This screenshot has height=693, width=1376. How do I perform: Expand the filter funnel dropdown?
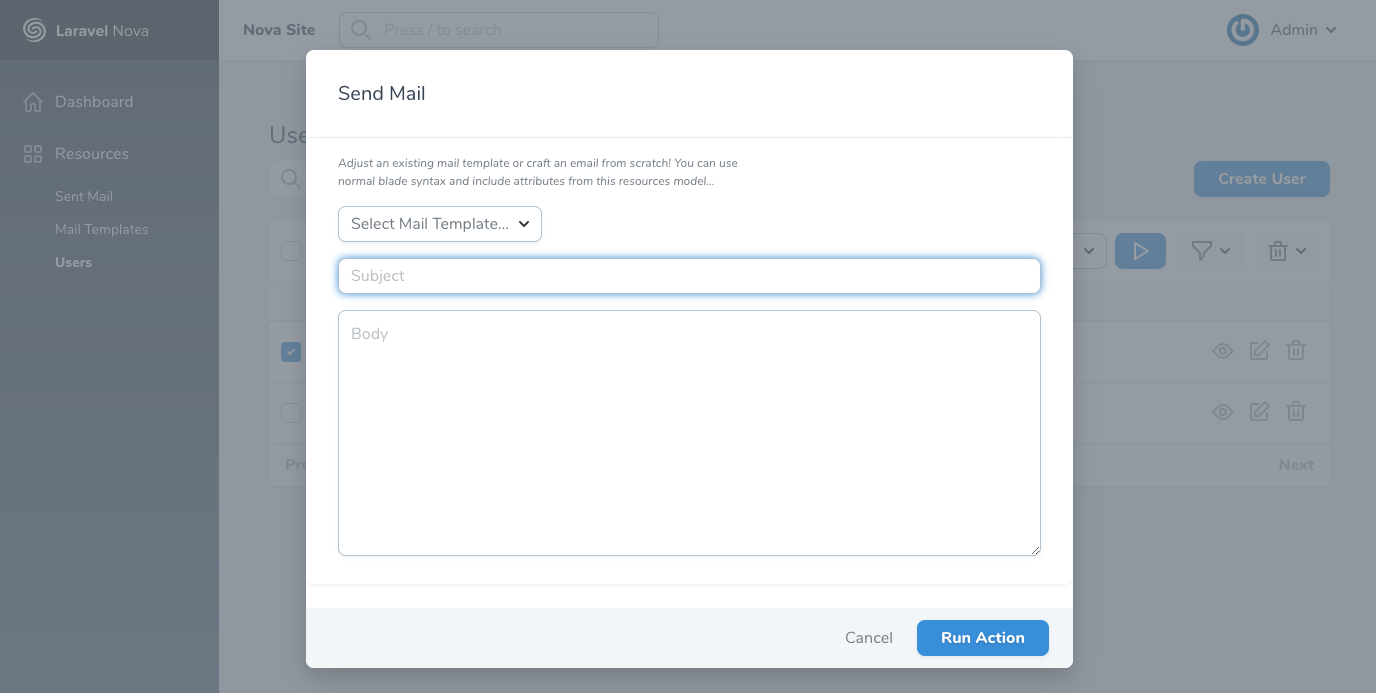point(1210,251)
